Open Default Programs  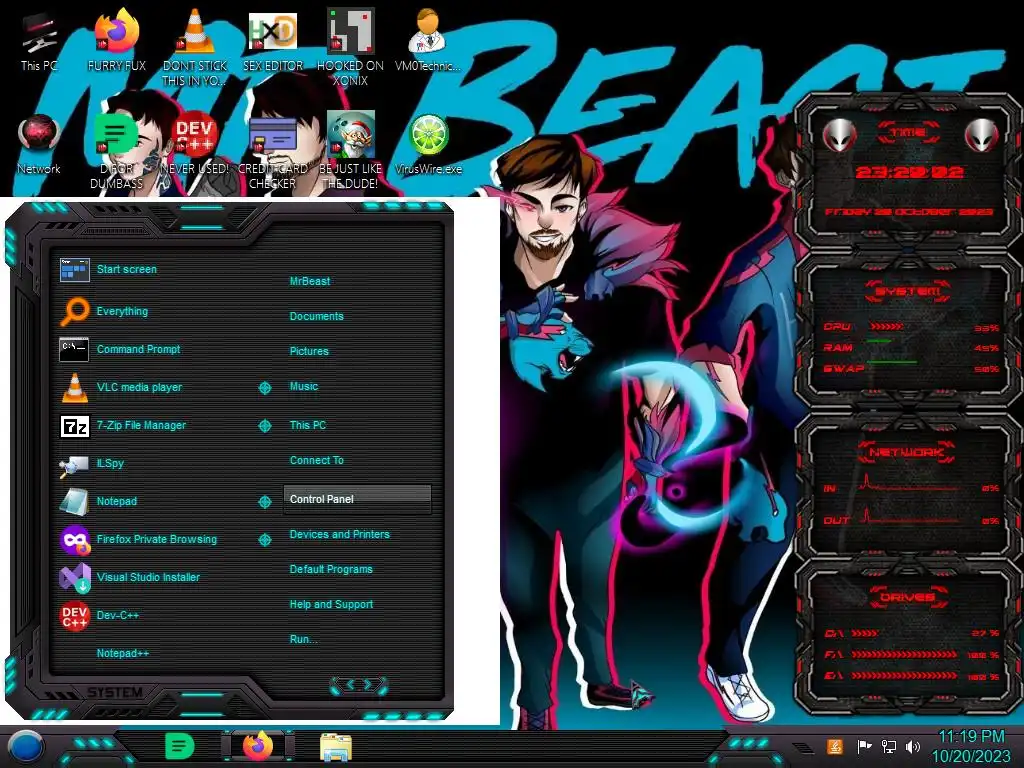(331, 569)
